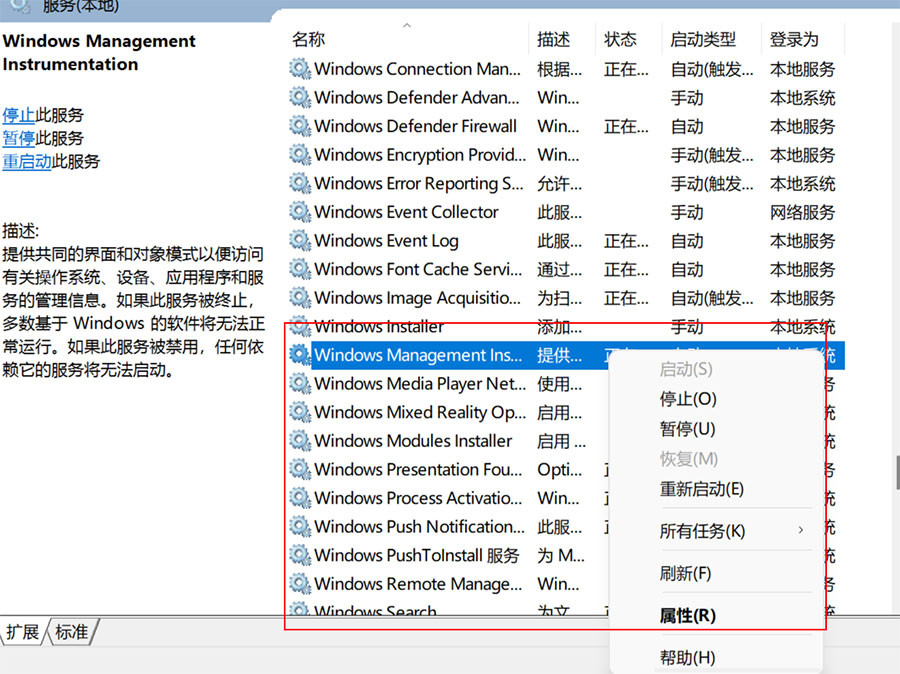Image resolution: width=900 pixels, height=674 pixels.
Task: Click gear icon of Windows Process Activation row
Action: 300,498
